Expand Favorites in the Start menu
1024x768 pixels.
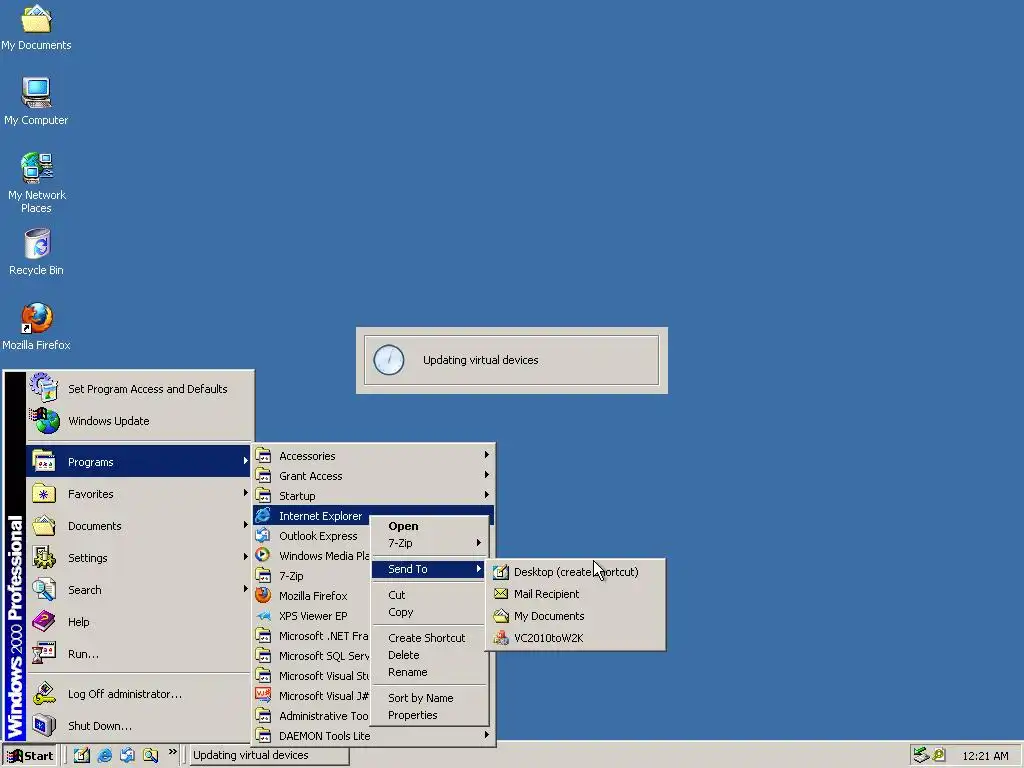point(140,494)
